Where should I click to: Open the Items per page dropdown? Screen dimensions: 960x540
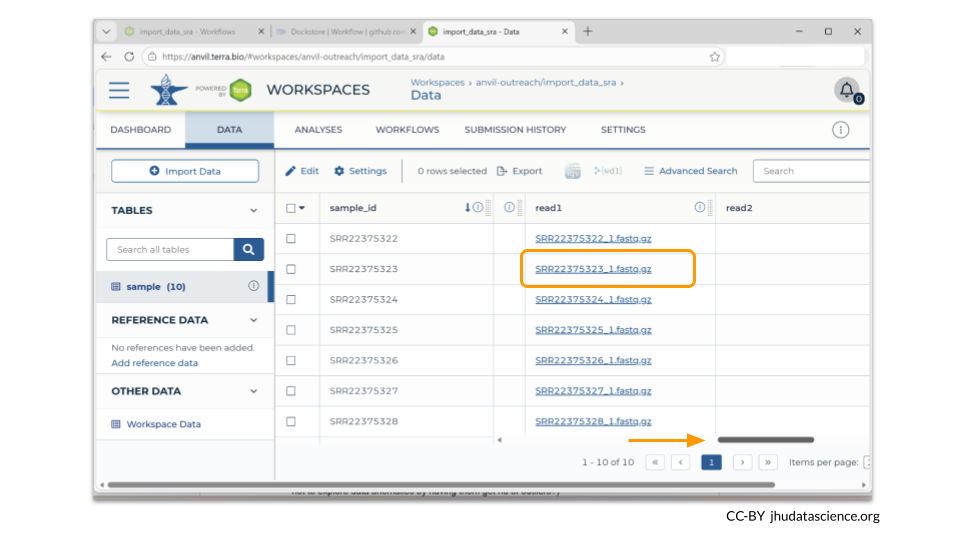pyautogui.click(x=866, y=462)
